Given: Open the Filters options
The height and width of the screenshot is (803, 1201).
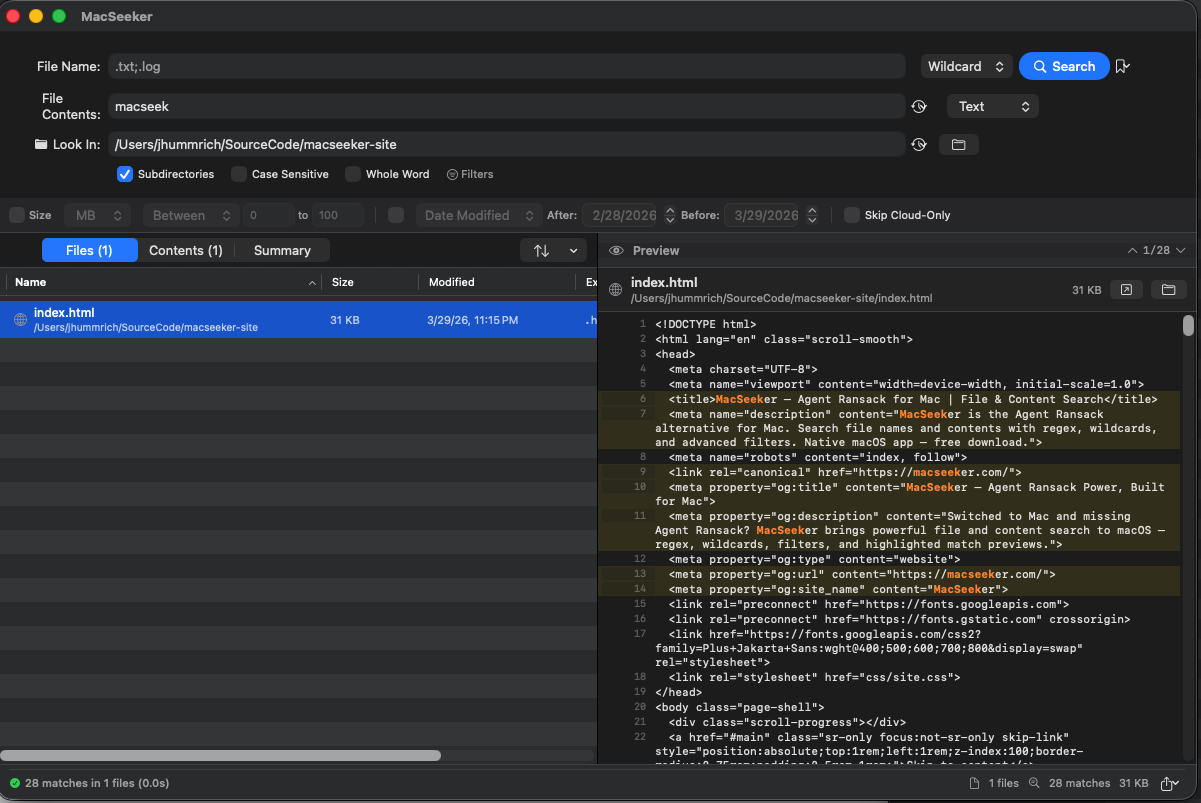Looking at the screenshot, I should pos(470,174).
